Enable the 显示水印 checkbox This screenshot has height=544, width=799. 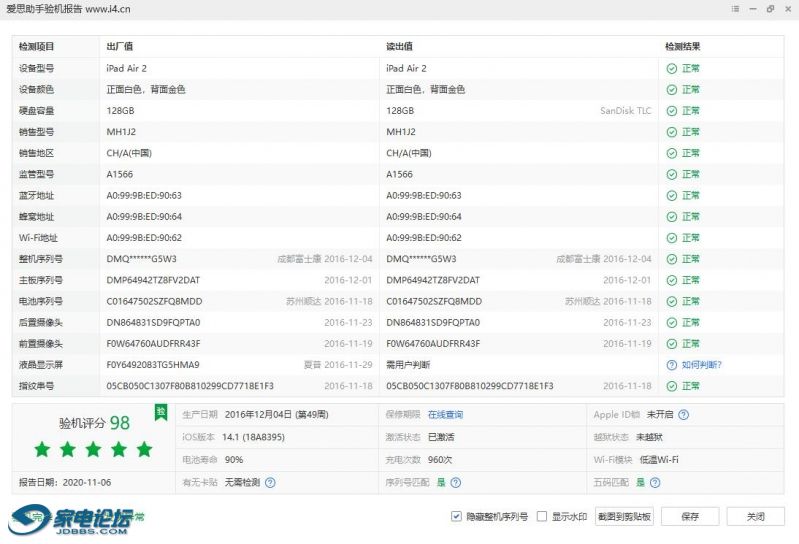pyautogui.click(x=542, y=516)
